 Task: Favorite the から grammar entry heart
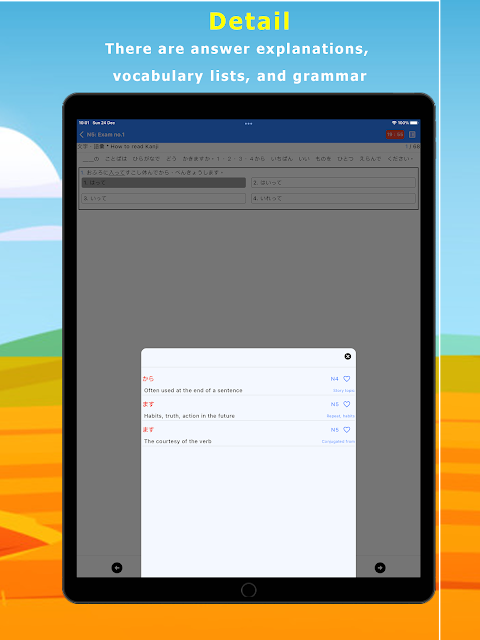click(x=347, y=379)
